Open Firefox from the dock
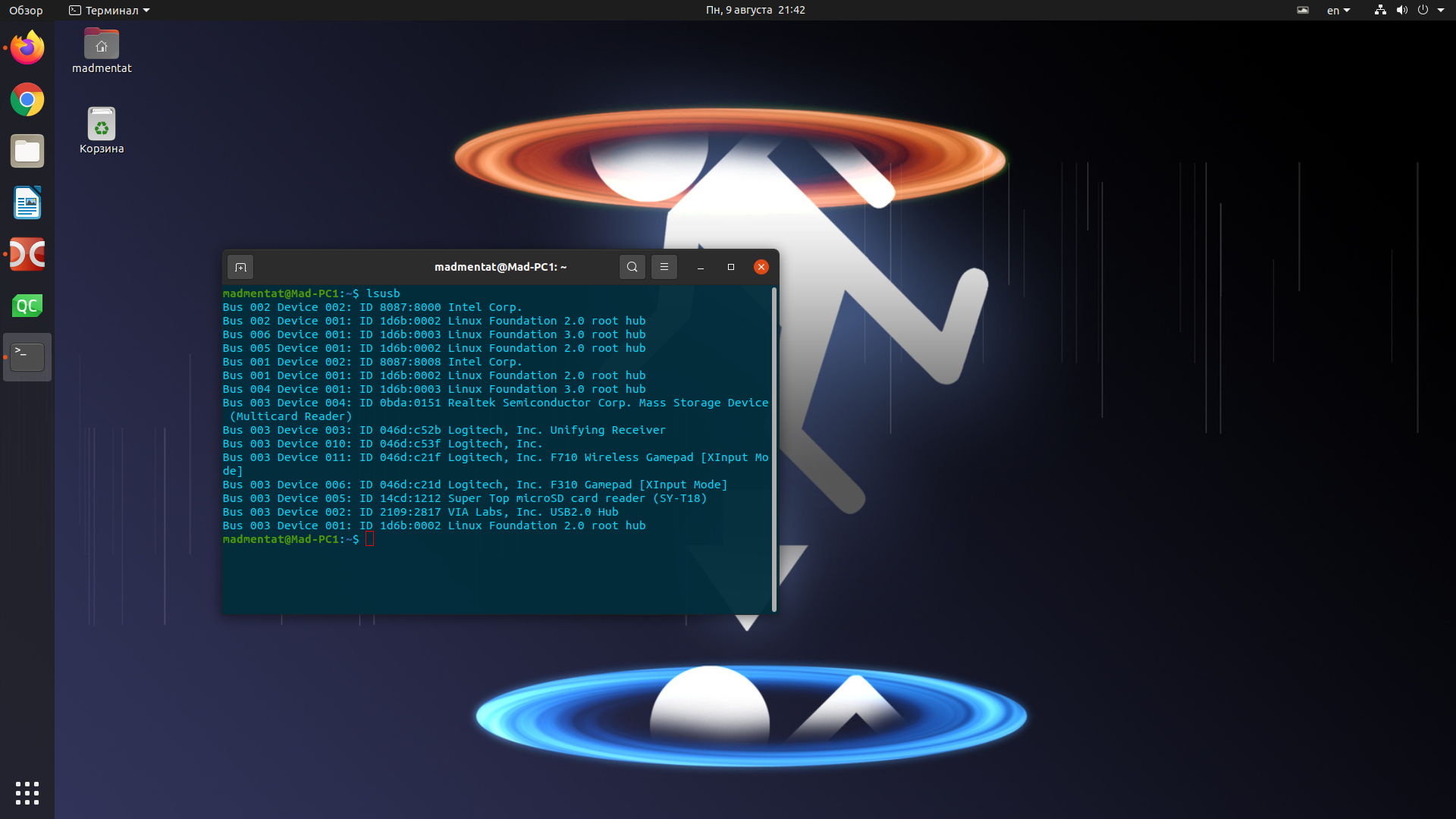Image resolution: width=1456 pixels, height=819 pixels. (x=27, y=48)
